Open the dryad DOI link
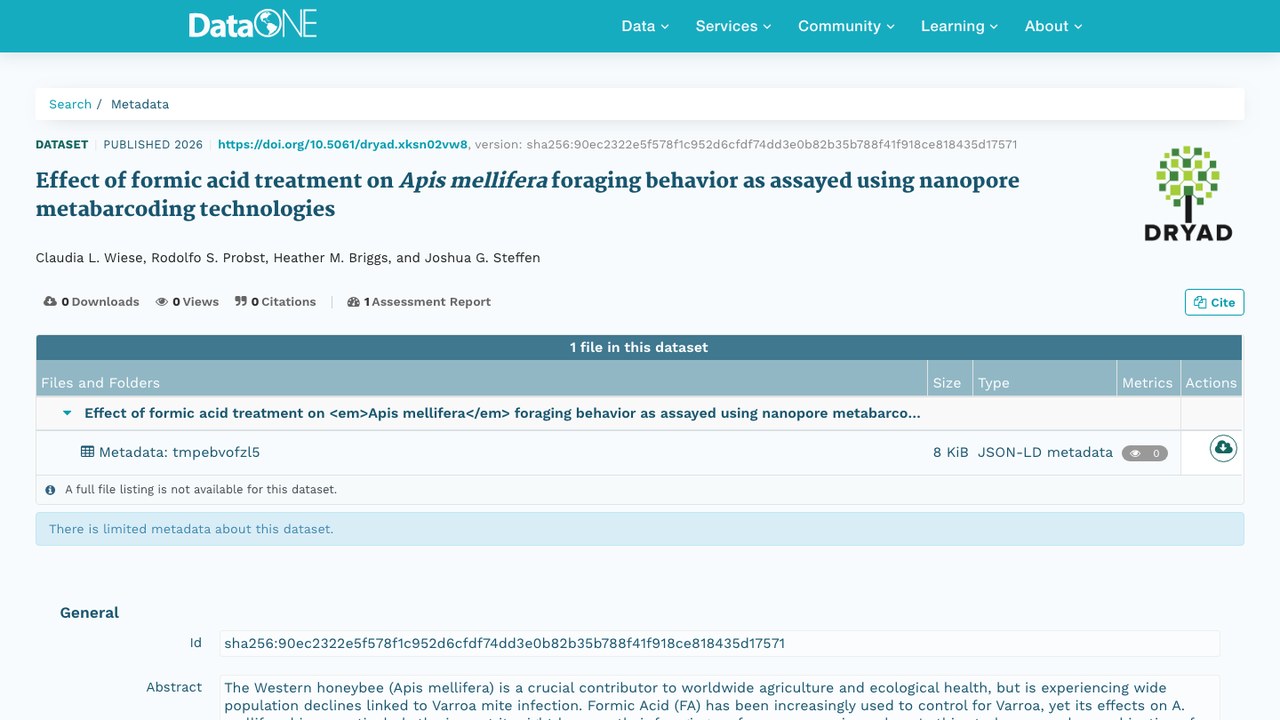1280x720 pixels. coord(343,144)
